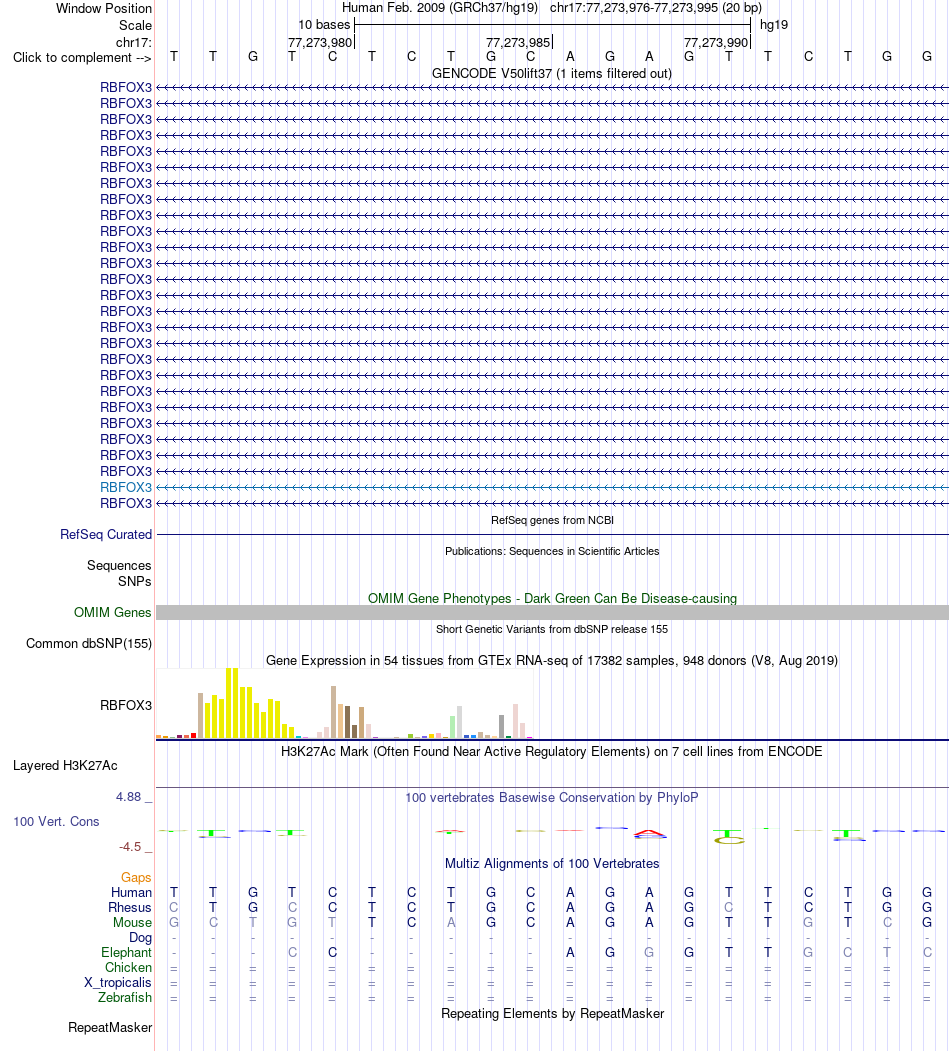Click the 'RefSeq genes from NCBI' title
This screenshot has width=950, height=1051.
[552, 520]
